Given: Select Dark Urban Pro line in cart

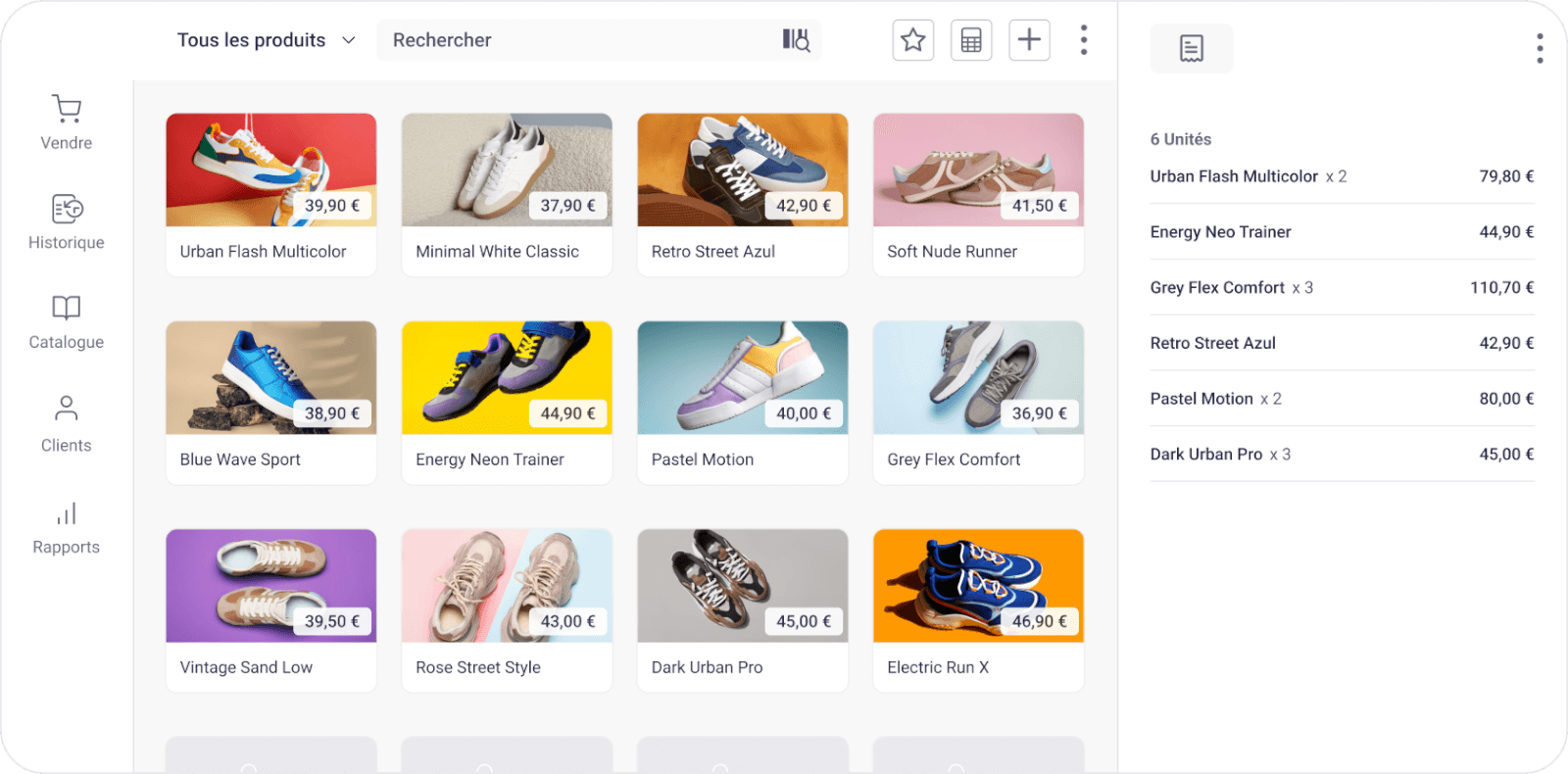Looking at the screenshot, I should [1342, 455].
